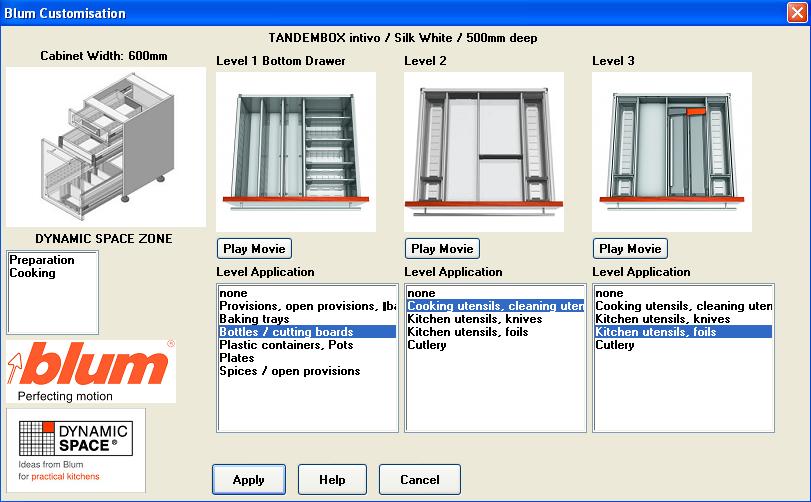Select the Level 2 drawer preview image
Viewport: 811px width, 502px height.
(x=484, y=151)
